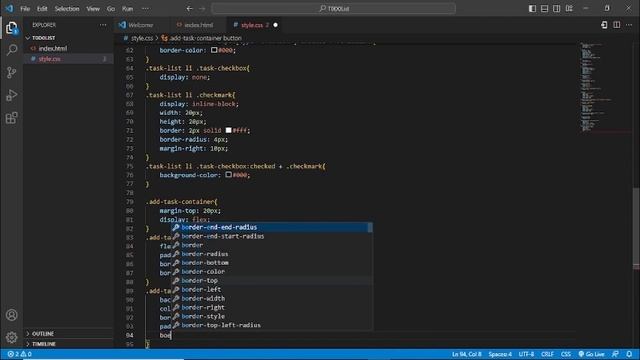Open the View menu
The width and height of the screenshot is (640, 360).
pyautogui.click(x=93, y=8)
